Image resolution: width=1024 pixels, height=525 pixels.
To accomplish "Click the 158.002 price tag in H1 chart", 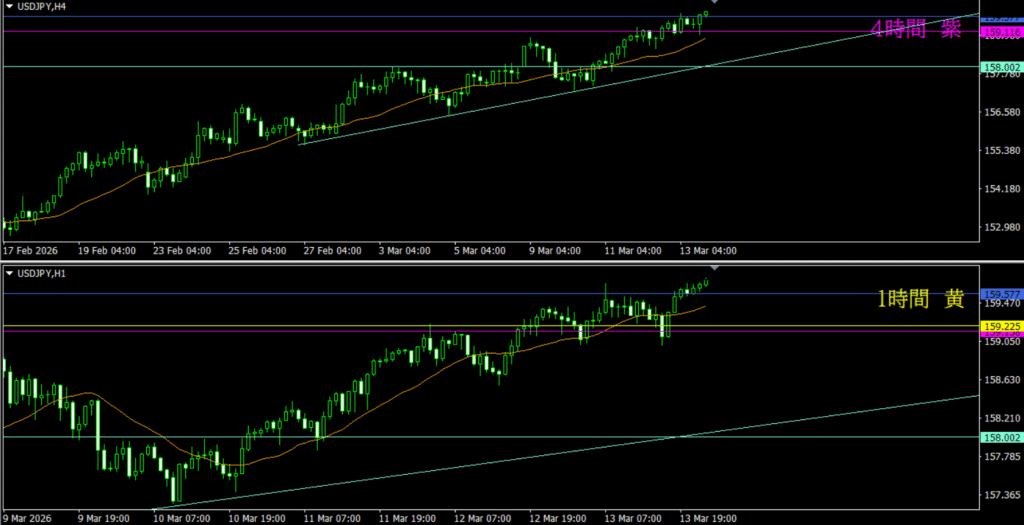I will click(x=1000, y=437).
